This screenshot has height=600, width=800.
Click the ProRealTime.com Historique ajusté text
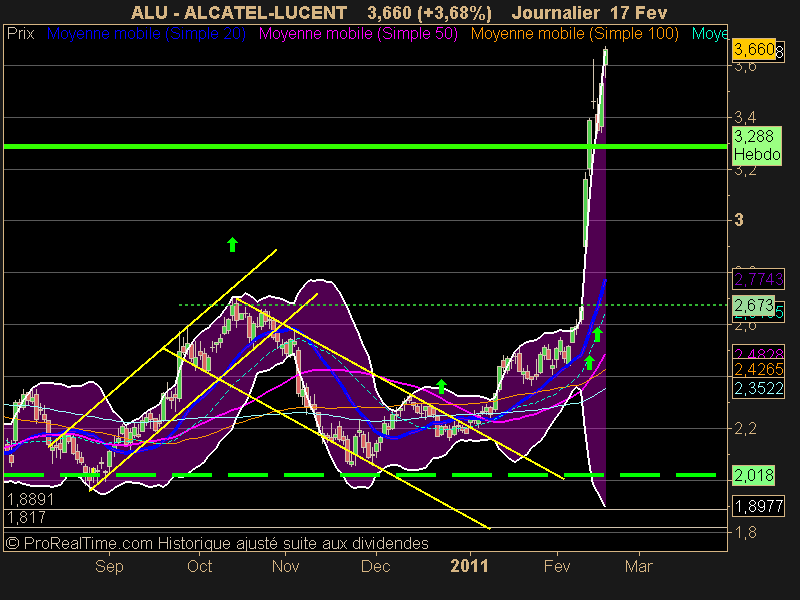[x=217, y=543]
